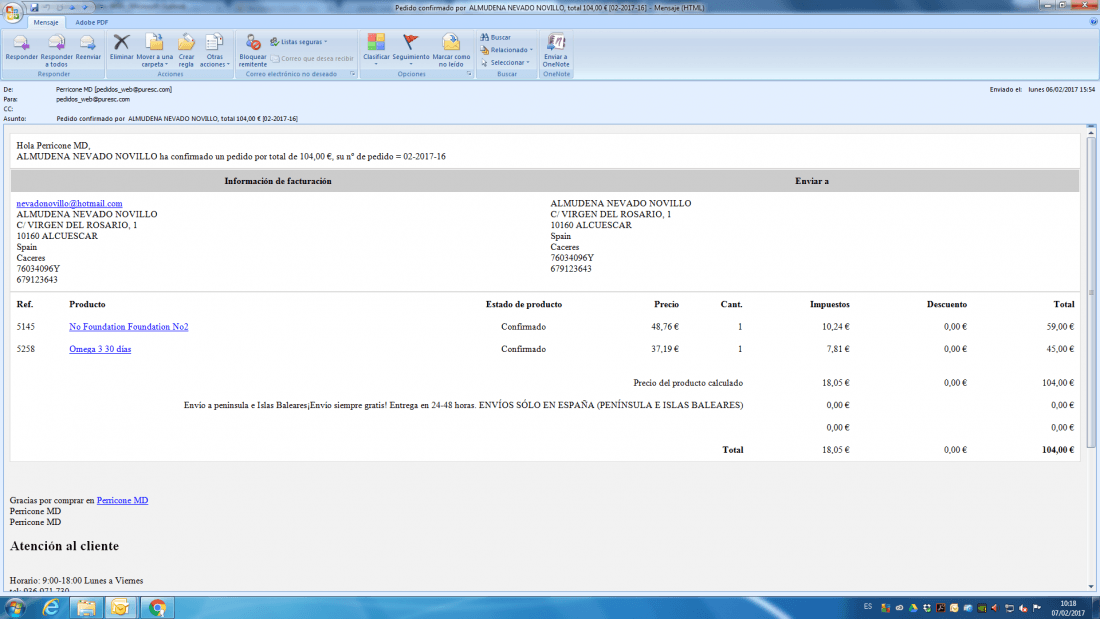The image size is (1100, 619).
Task: Click recipient pedidos_web@puresc.com in Para field
Action: point(93,100)
